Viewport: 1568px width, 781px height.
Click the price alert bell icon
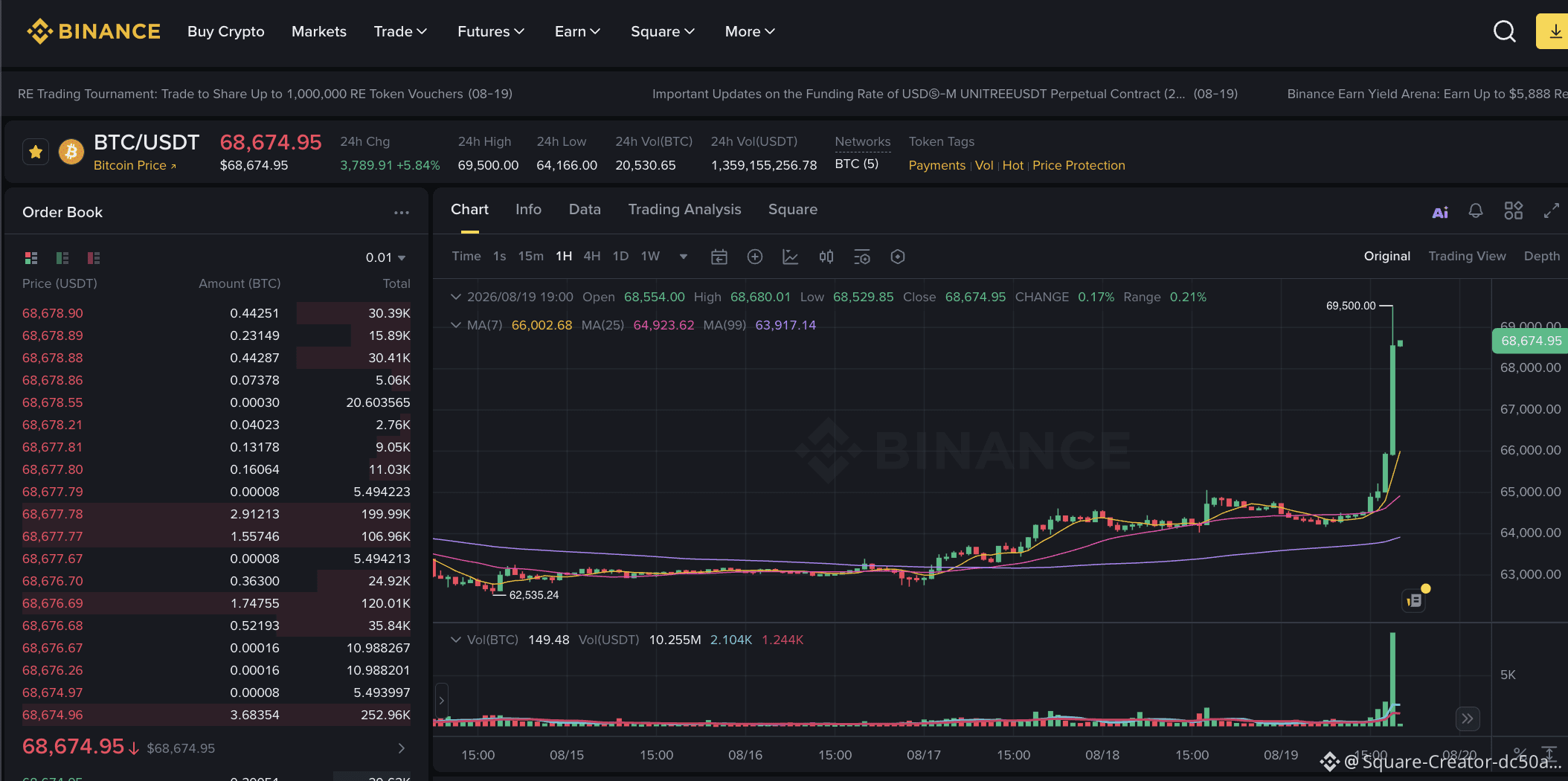pos(1476,211)
